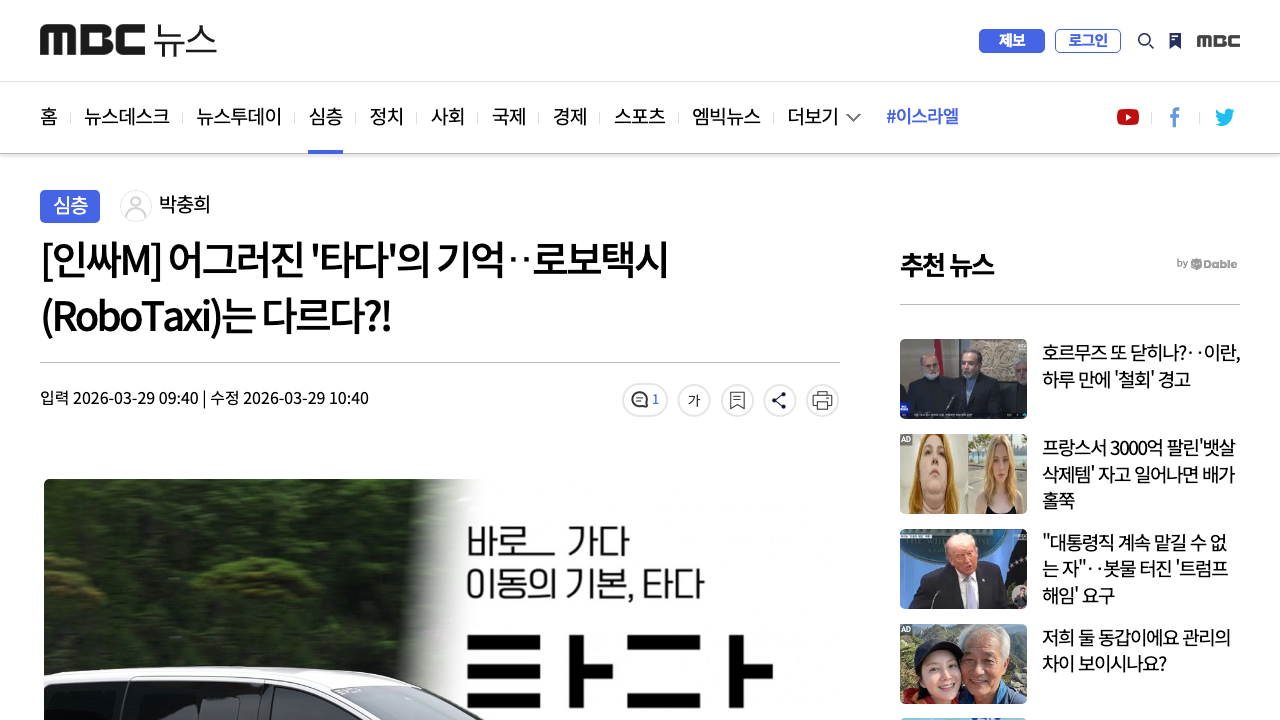This screenshot has width=1280, height=720.
Task: Open 경제 section
Action: [x=570, y=117]
